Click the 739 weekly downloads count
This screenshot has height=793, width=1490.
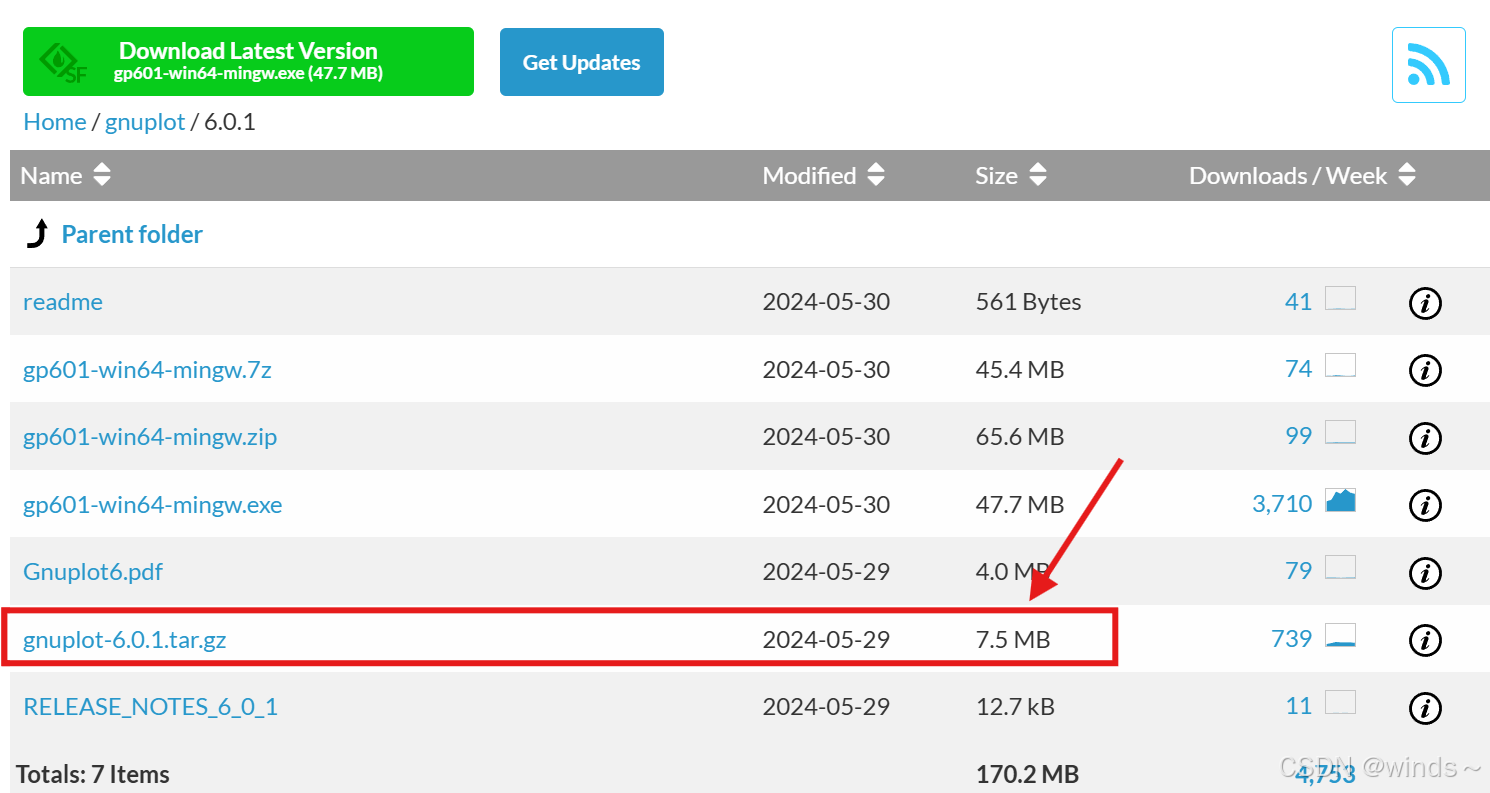pos(1291,640)
